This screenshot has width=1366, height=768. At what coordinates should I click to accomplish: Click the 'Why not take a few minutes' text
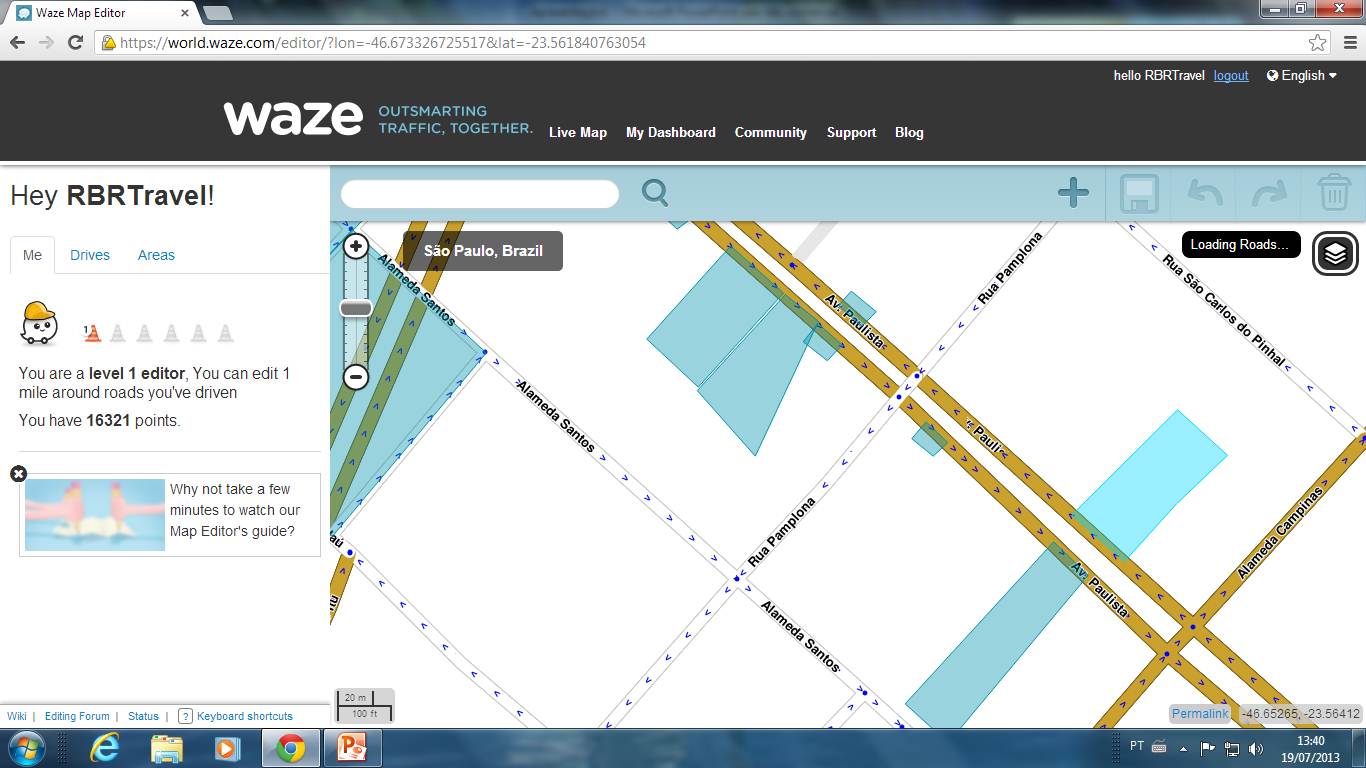tap(234, 510)
